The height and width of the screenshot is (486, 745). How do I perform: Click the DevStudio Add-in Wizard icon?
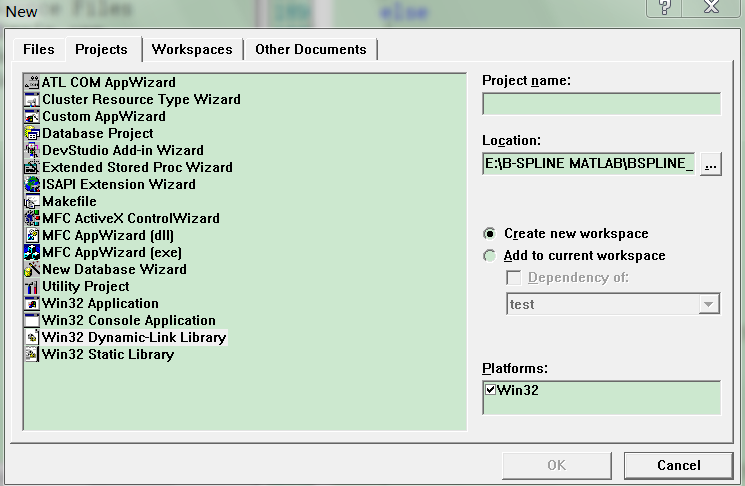[x=32, y=150]
